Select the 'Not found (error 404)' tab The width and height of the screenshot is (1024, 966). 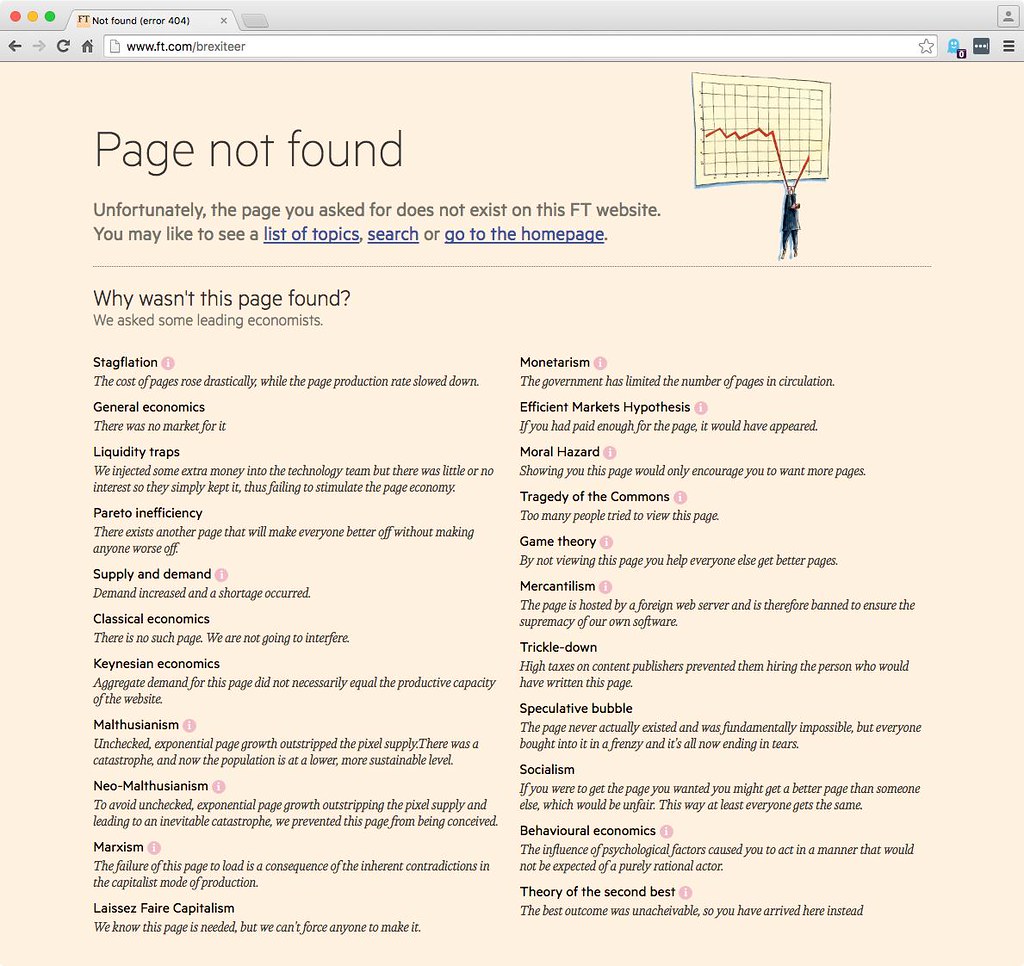point(150,20)
